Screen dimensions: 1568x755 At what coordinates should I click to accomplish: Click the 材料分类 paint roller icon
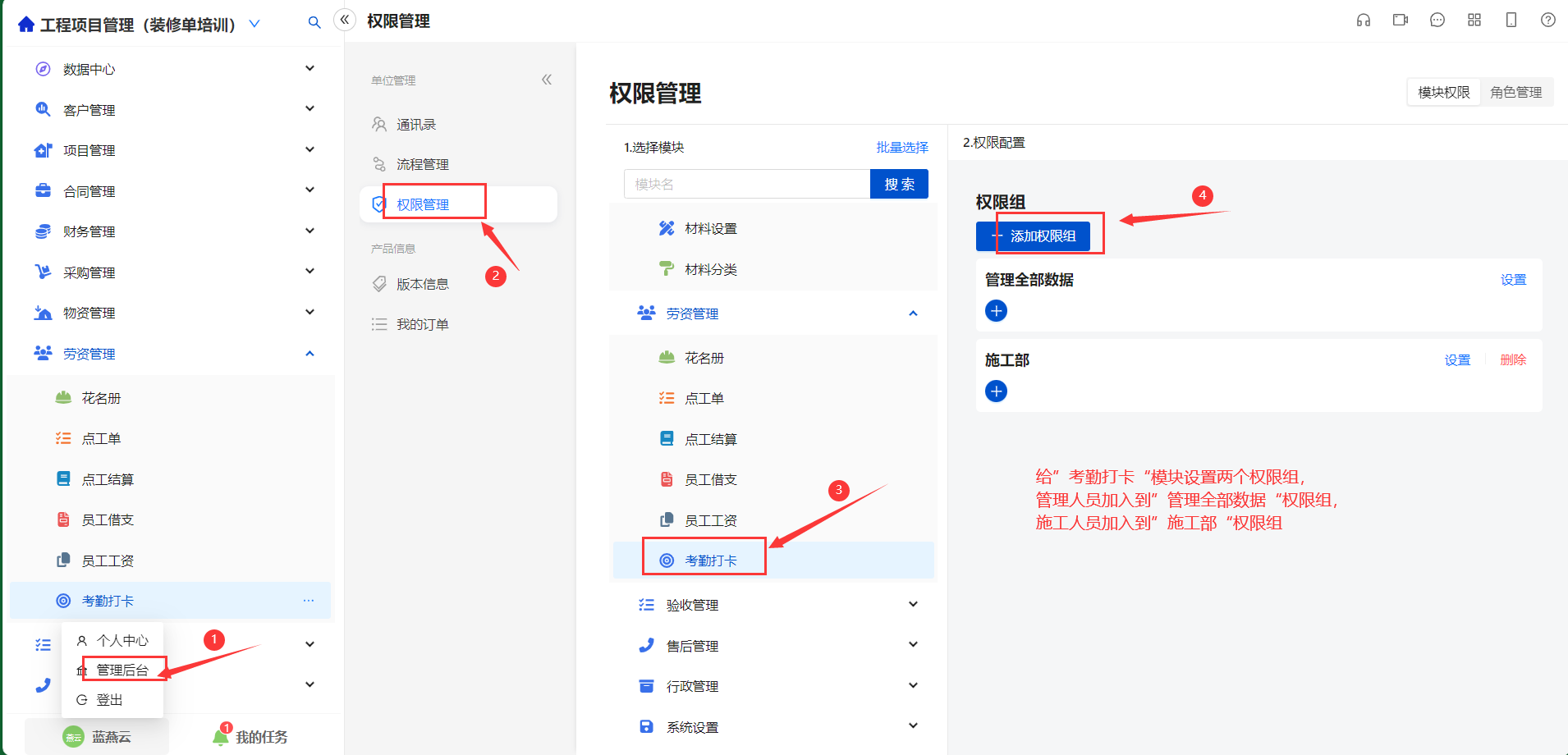[x=667, y=269]
